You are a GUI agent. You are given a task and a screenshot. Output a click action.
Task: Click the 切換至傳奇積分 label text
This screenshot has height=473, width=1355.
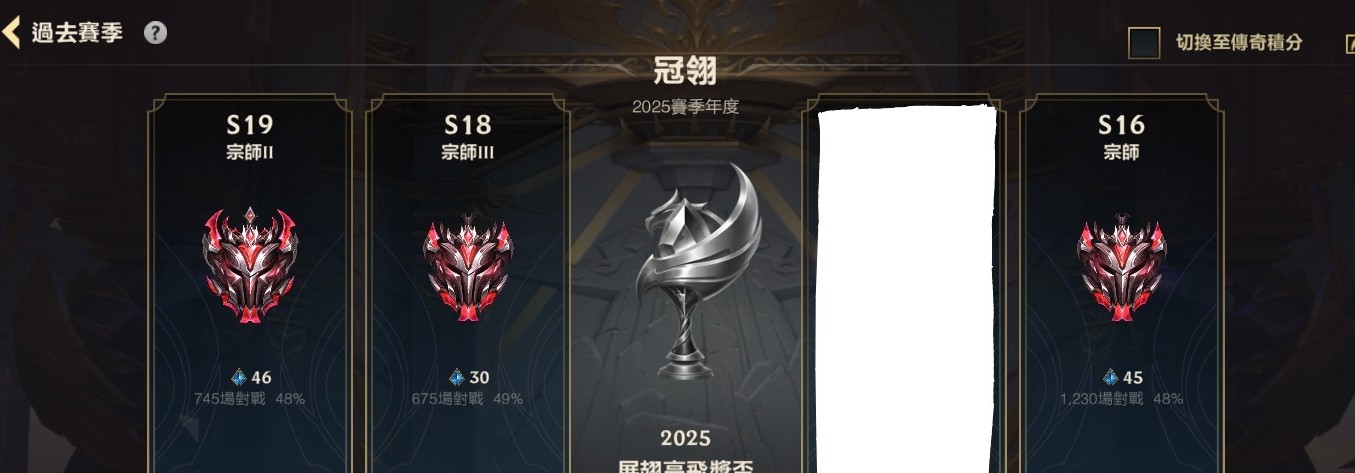coord(1239,43)
